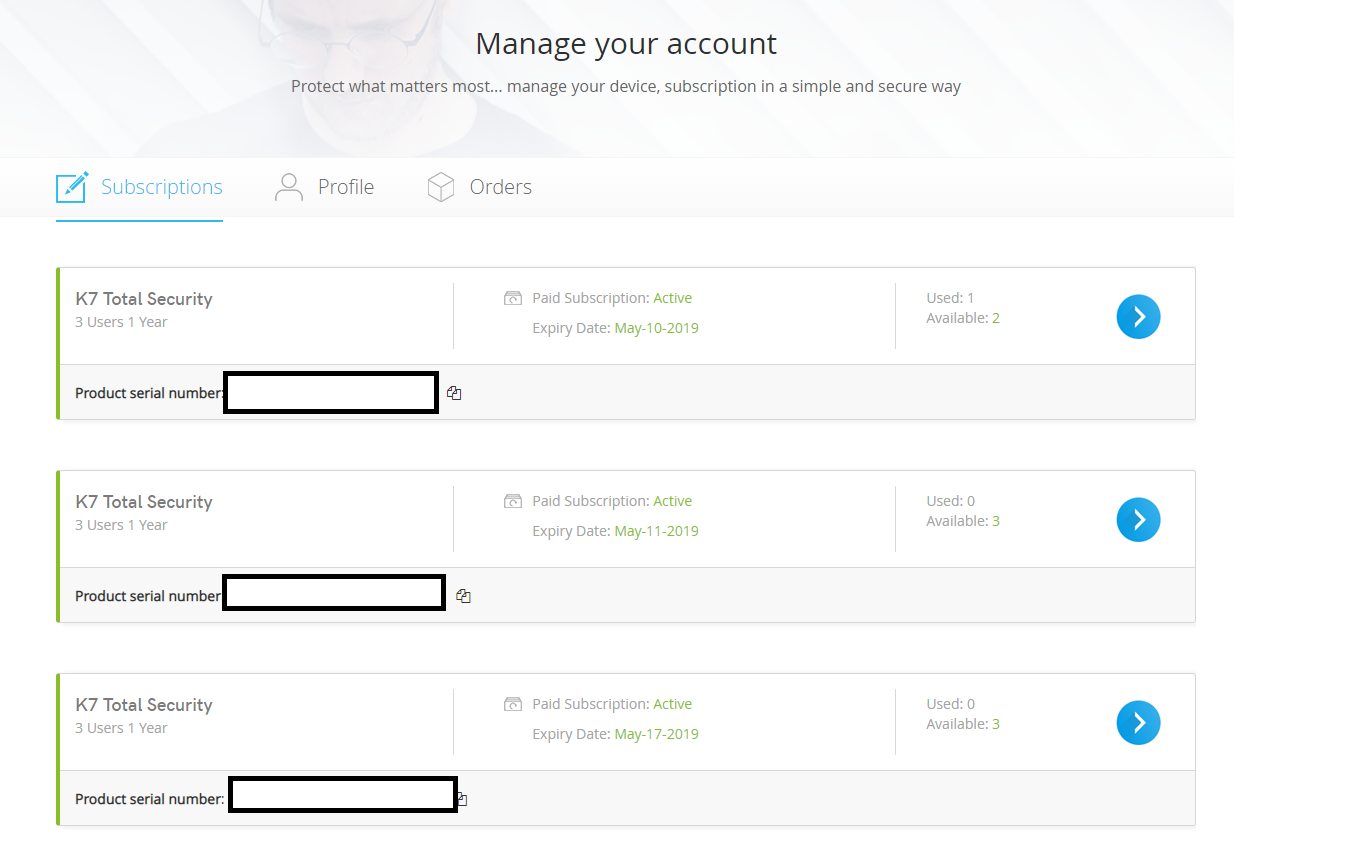Click 'Paid Subscription: Active' in the May-11-2019 card

(612, 501)
